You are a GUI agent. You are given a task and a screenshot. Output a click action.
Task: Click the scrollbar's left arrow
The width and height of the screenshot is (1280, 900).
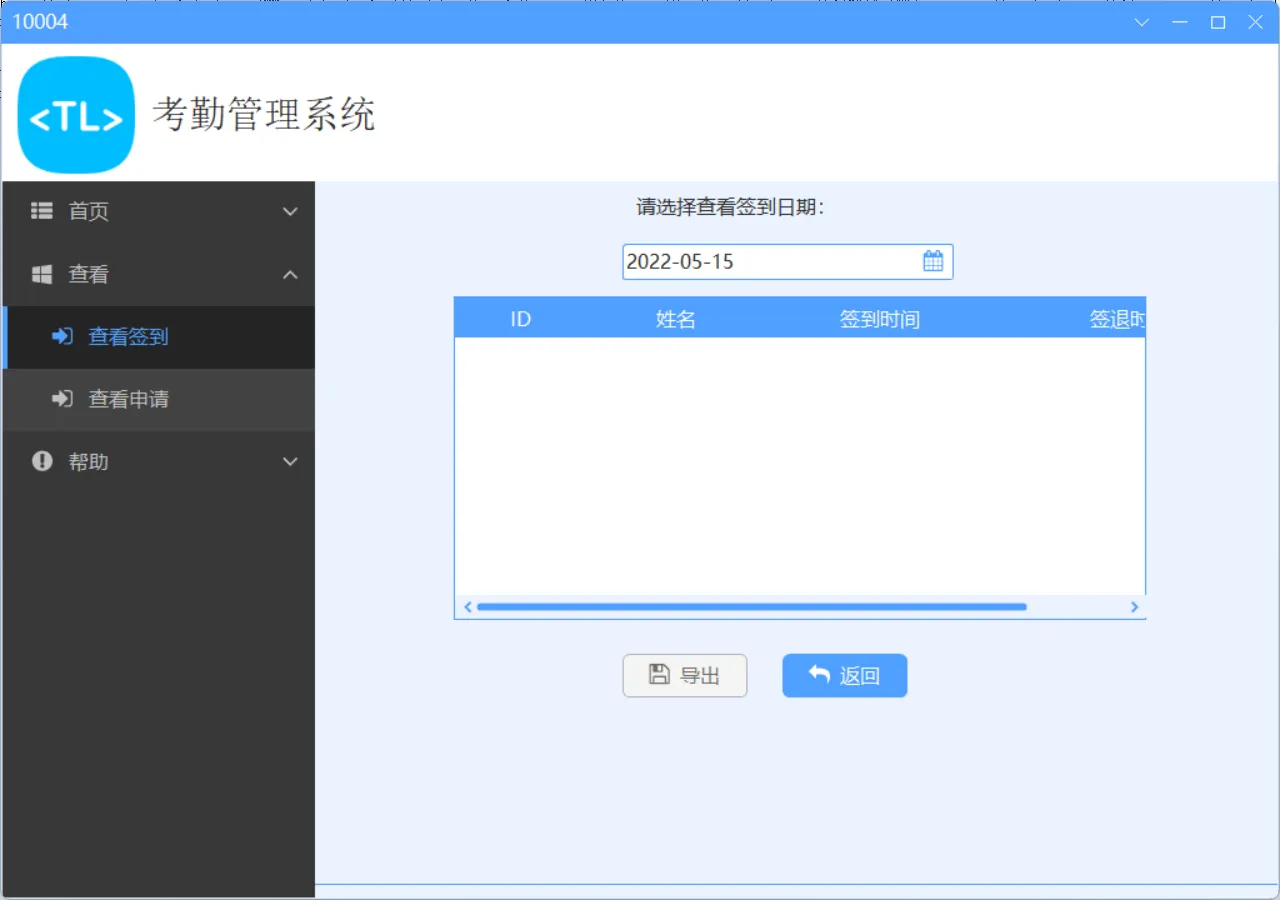(x=467, y=607)
